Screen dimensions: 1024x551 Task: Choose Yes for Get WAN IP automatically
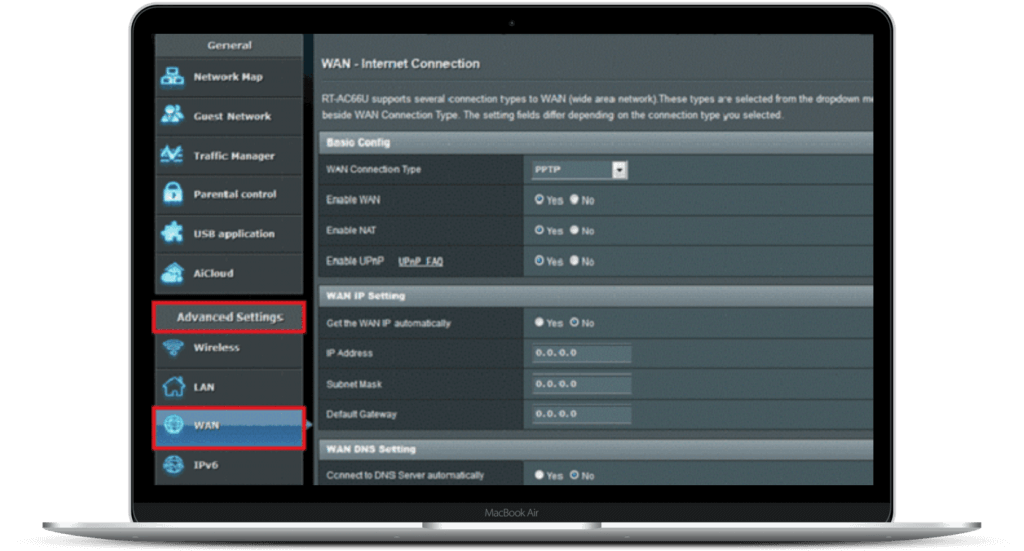539,322
